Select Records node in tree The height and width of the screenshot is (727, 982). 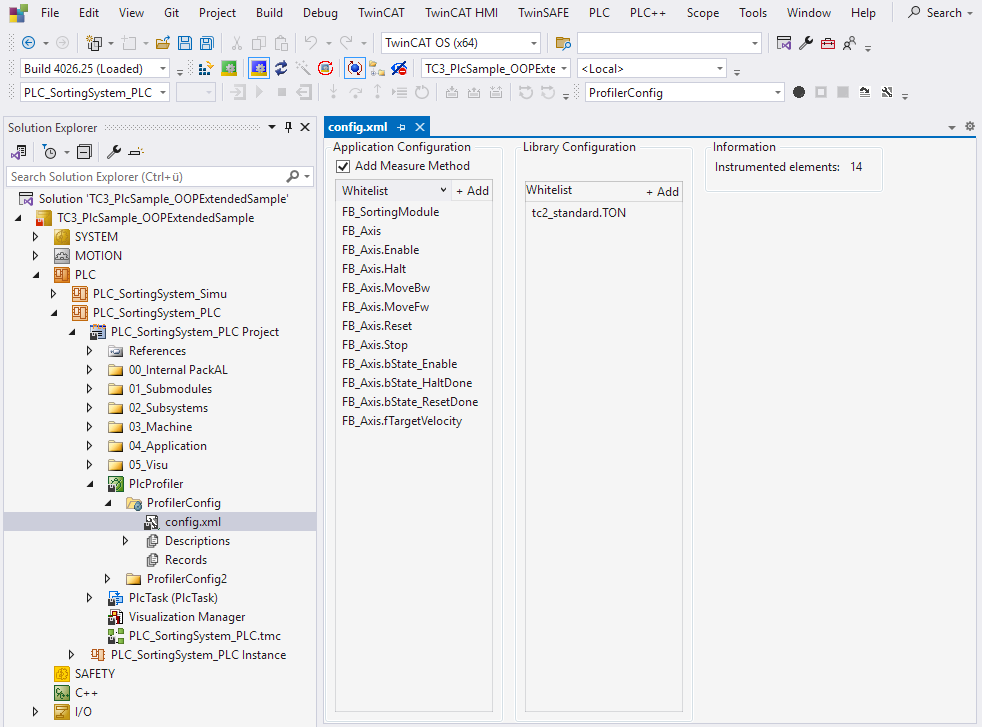[x=185, y=560]
